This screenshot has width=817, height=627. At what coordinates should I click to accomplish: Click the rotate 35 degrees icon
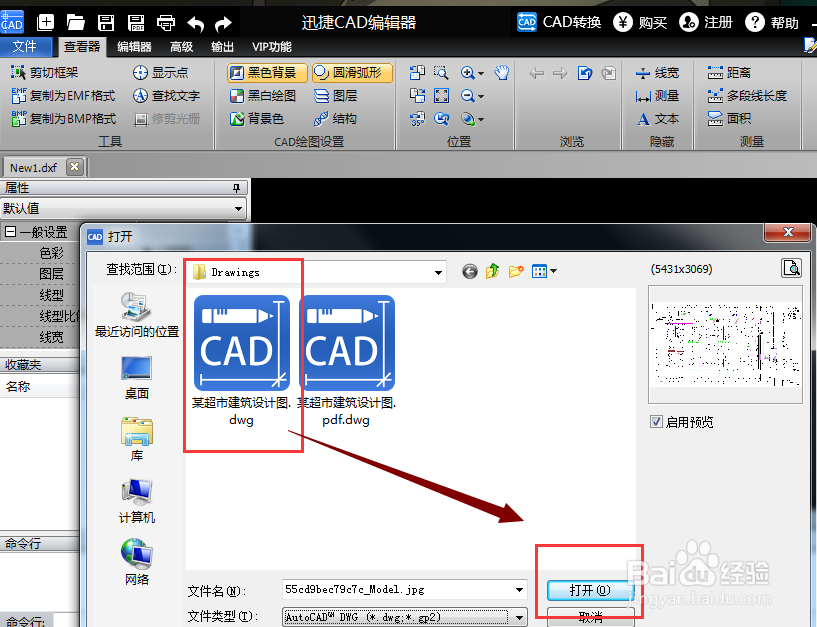[x=417, y=119]
